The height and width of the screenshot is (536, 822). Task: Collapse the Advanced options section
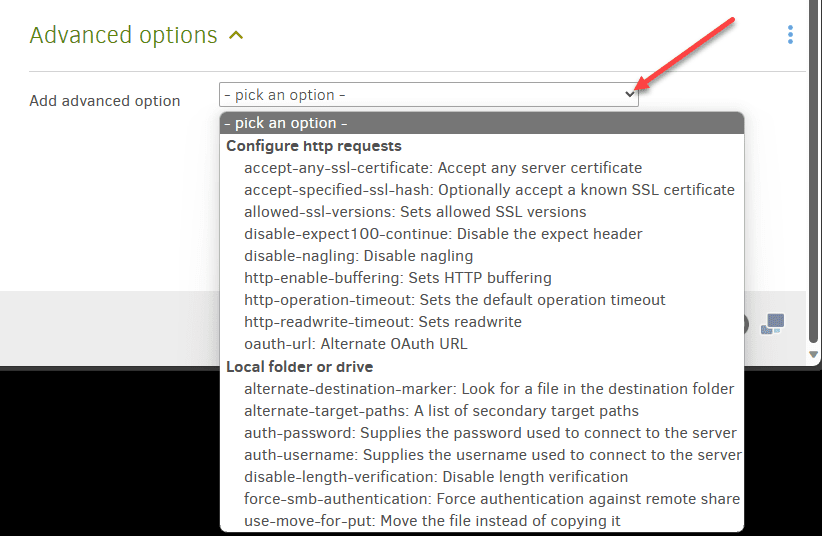(236, 36)
